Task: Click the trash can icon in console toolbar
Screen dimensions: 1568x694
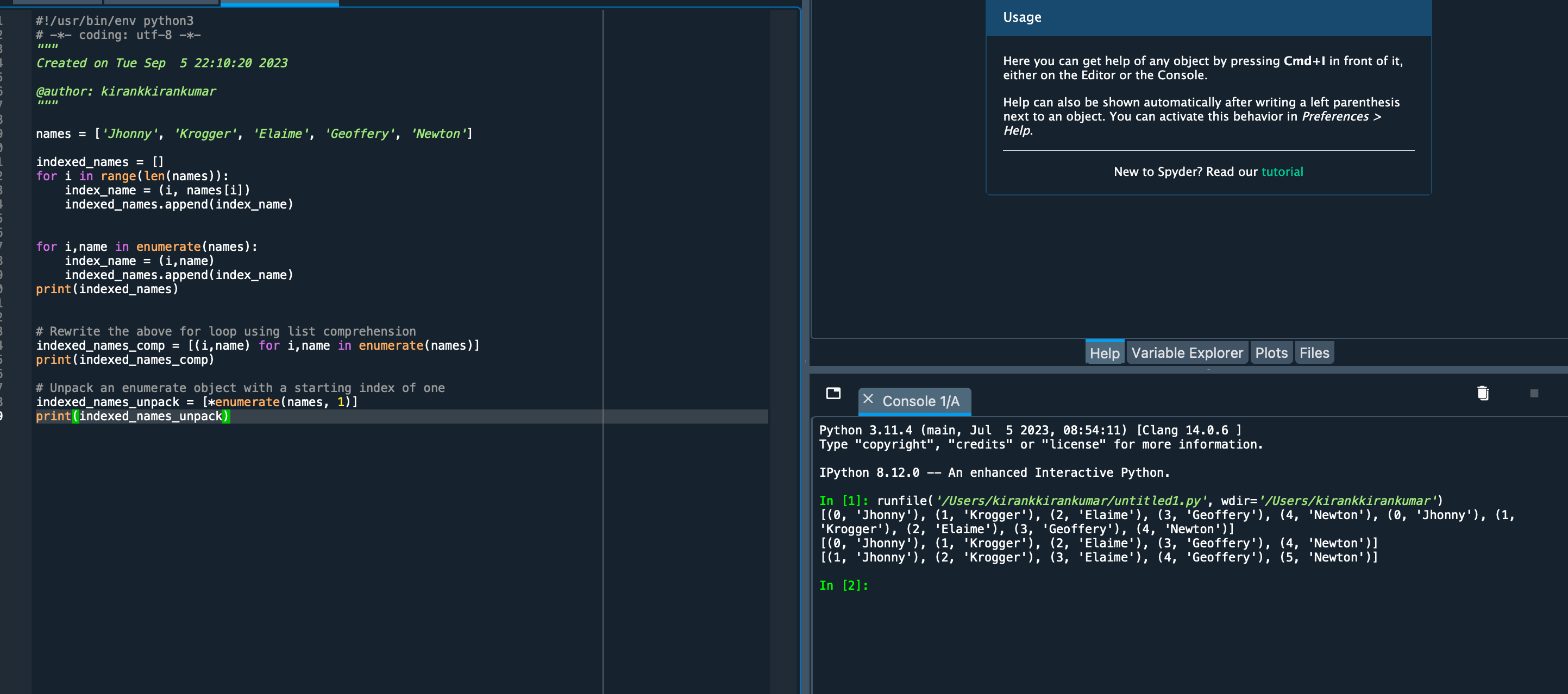Action: 1483,394
